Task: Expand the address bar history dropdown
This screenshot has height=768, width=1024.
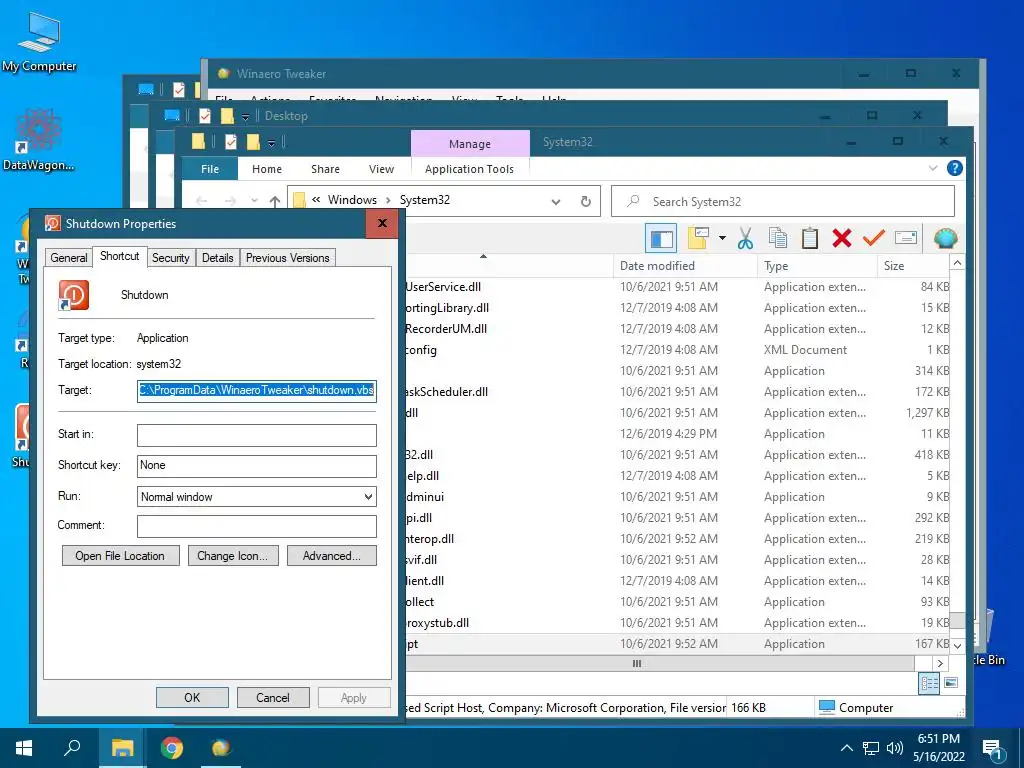Action: 556,202
